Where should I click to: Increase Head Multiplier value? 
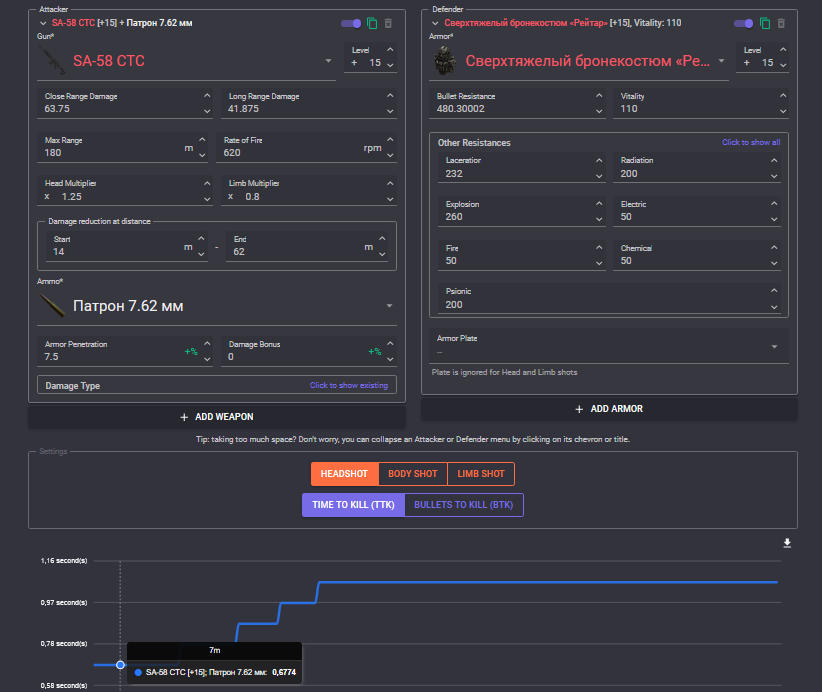[x=207, y=183]
